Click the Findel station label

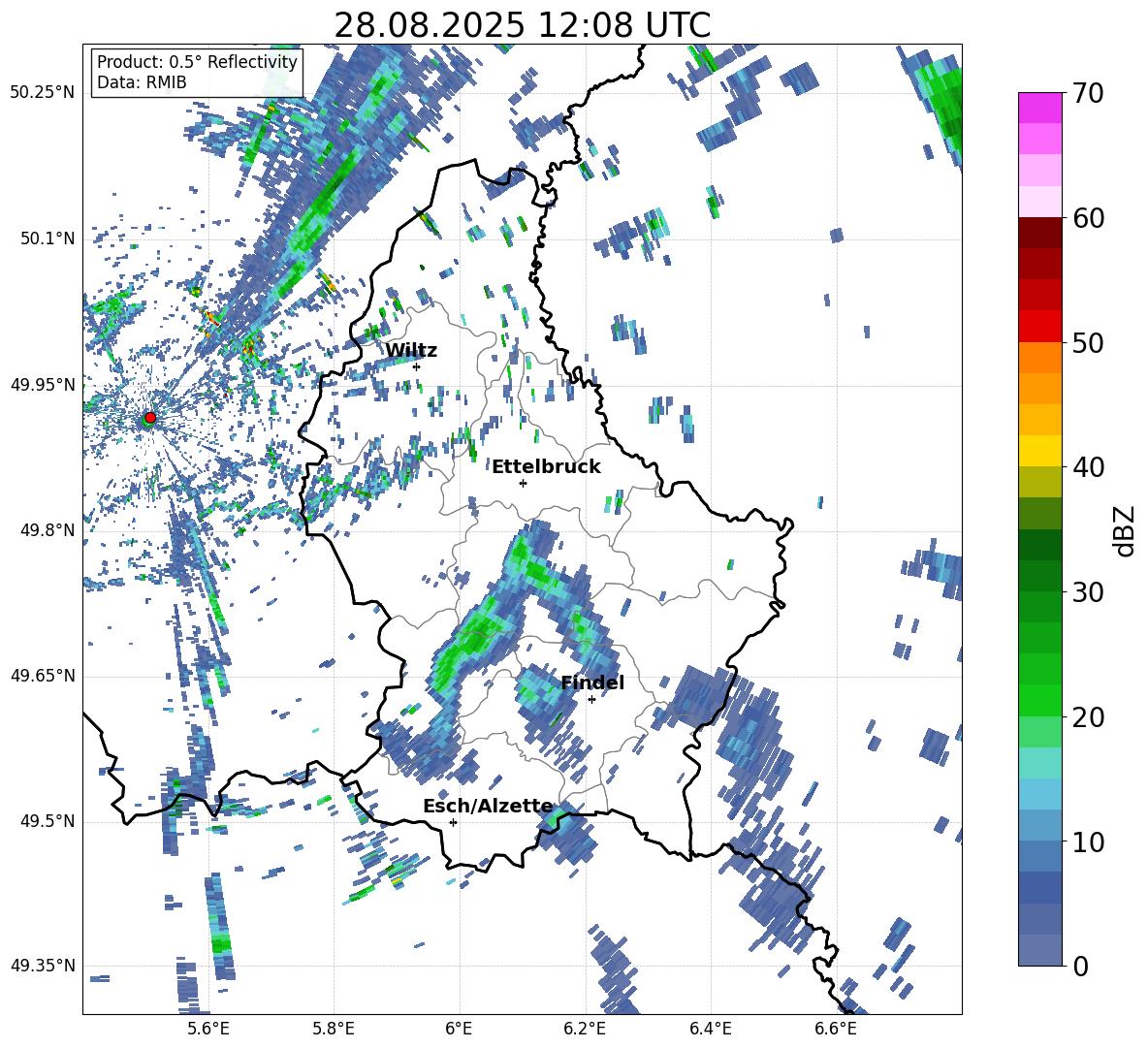click(592, 683)
